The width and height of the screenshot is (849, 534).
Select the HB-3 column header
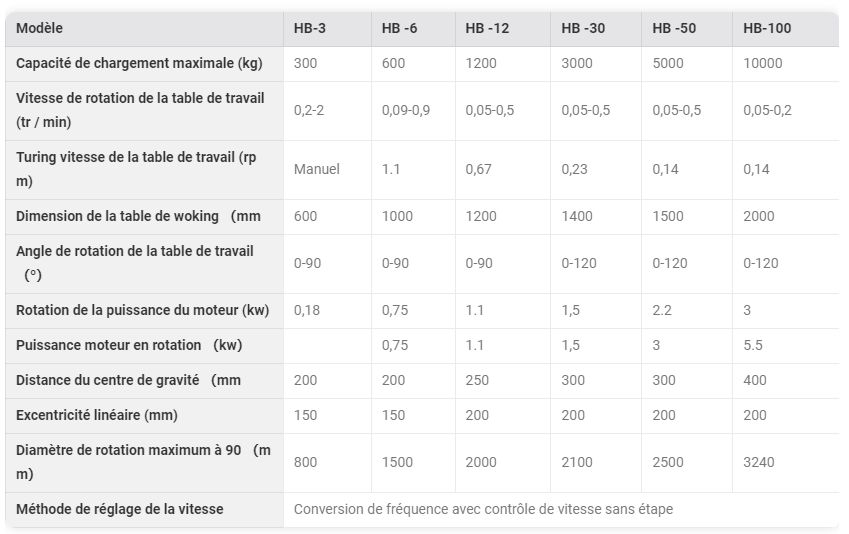pos(310,28)
